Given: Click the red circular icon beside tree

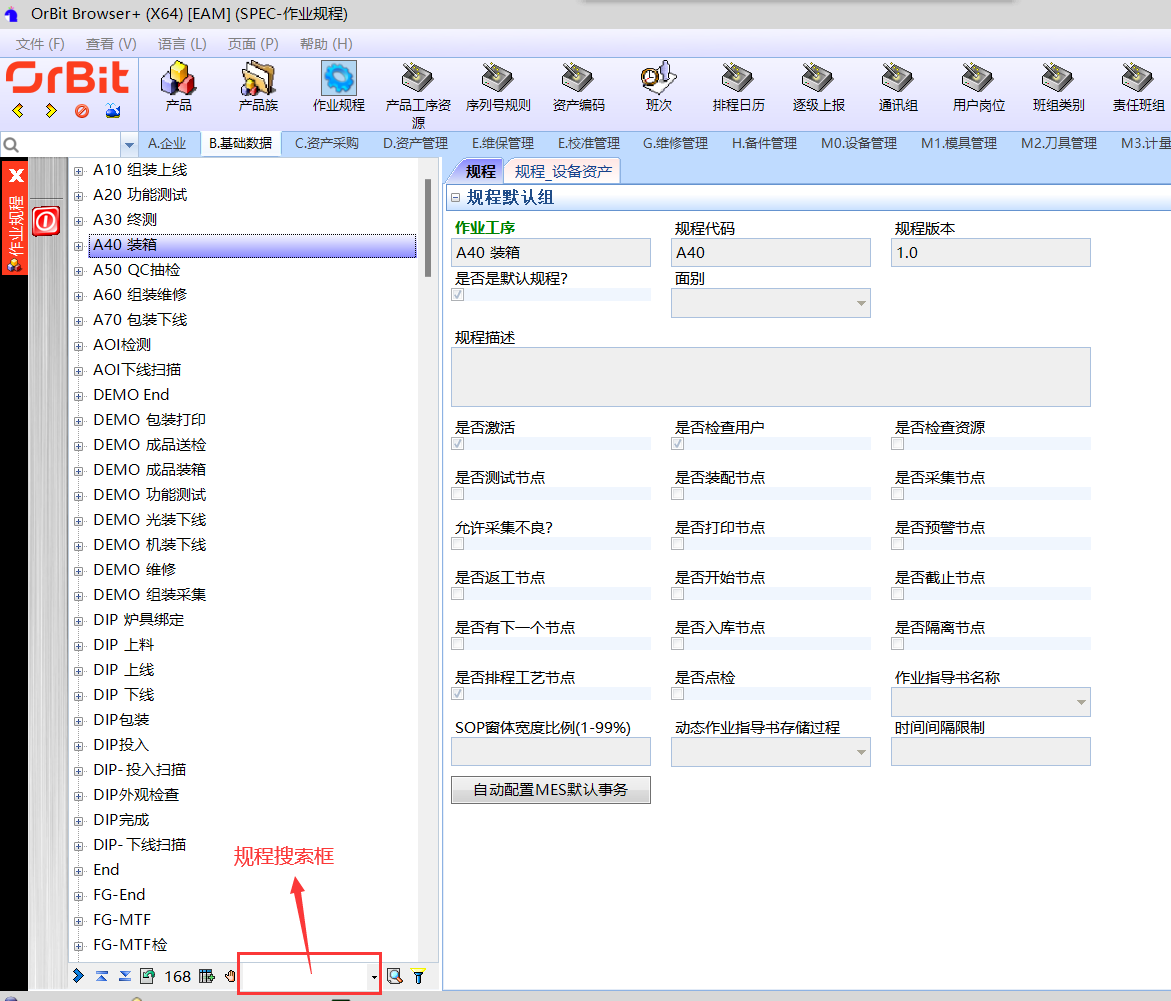Looking at the screenshot, I should [x=46, y=221].
